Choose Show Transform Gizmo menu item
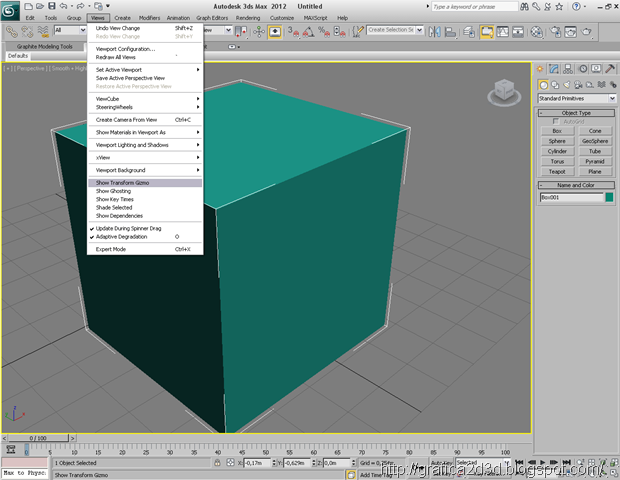The image size is (620, 480). click(x=125, y=183)
